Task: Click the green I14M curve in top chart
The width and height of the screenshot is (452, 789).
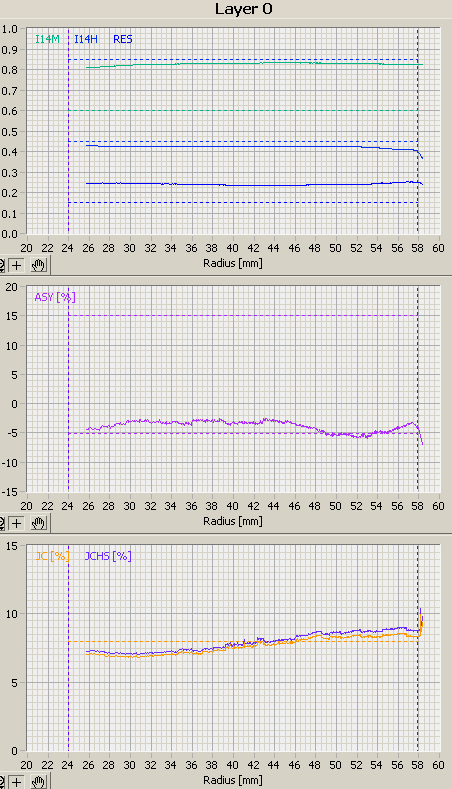Action: (x=252, y=63)
